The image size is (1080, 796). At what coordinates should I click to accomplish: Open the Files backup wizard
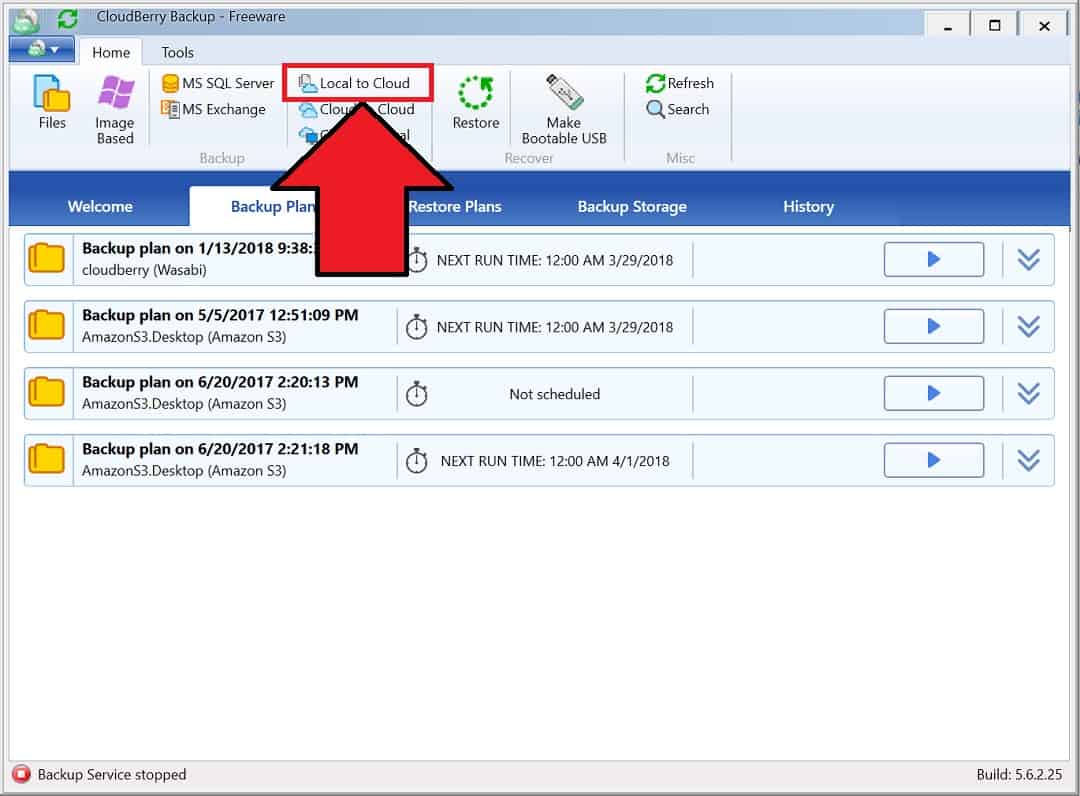click(52, 102)
